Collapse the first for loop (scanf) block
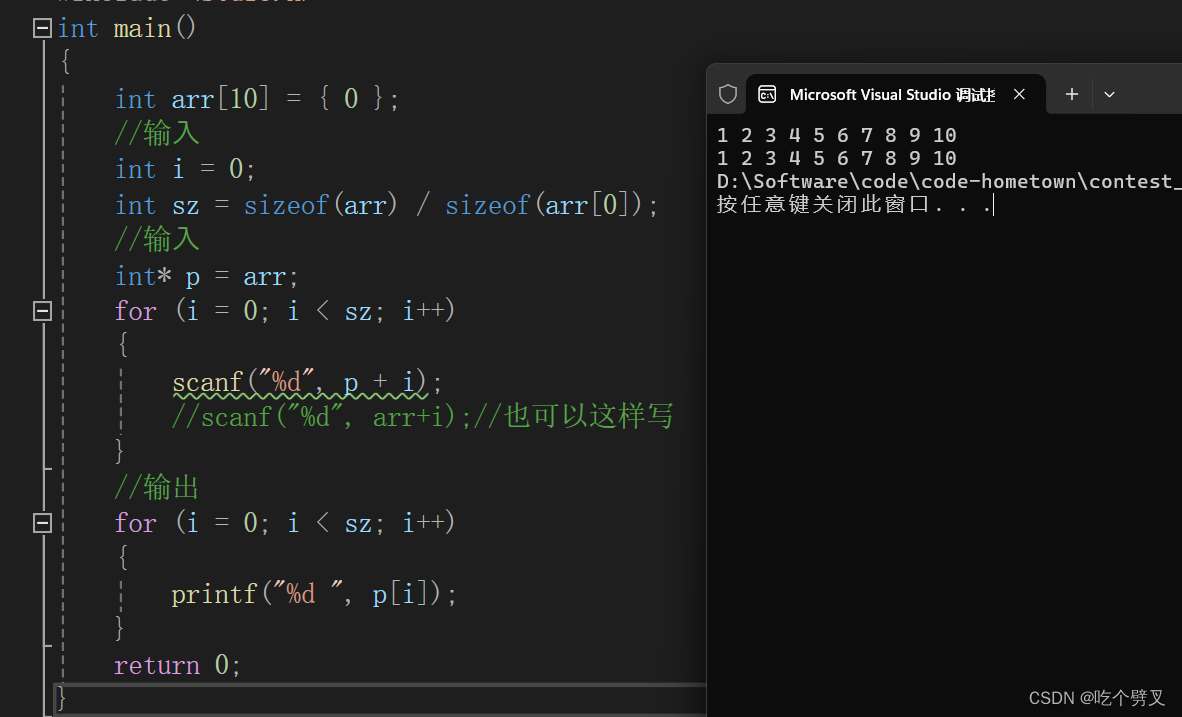Screen dimensions: 1182x717 click(x=42, y=311)
